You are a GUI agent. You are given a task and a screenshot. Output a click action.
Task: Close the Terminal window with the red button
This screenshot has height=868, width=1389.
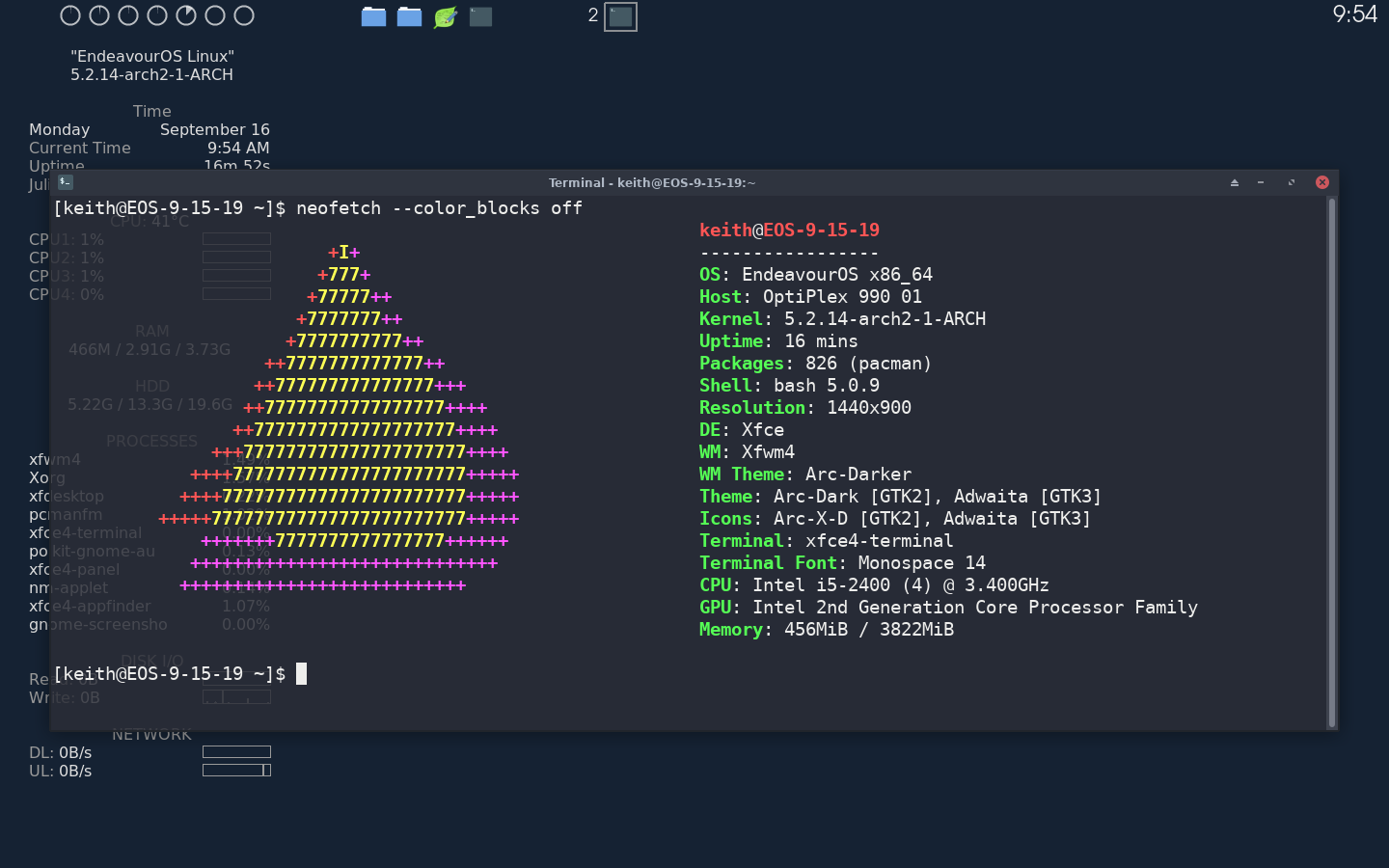1322,182
